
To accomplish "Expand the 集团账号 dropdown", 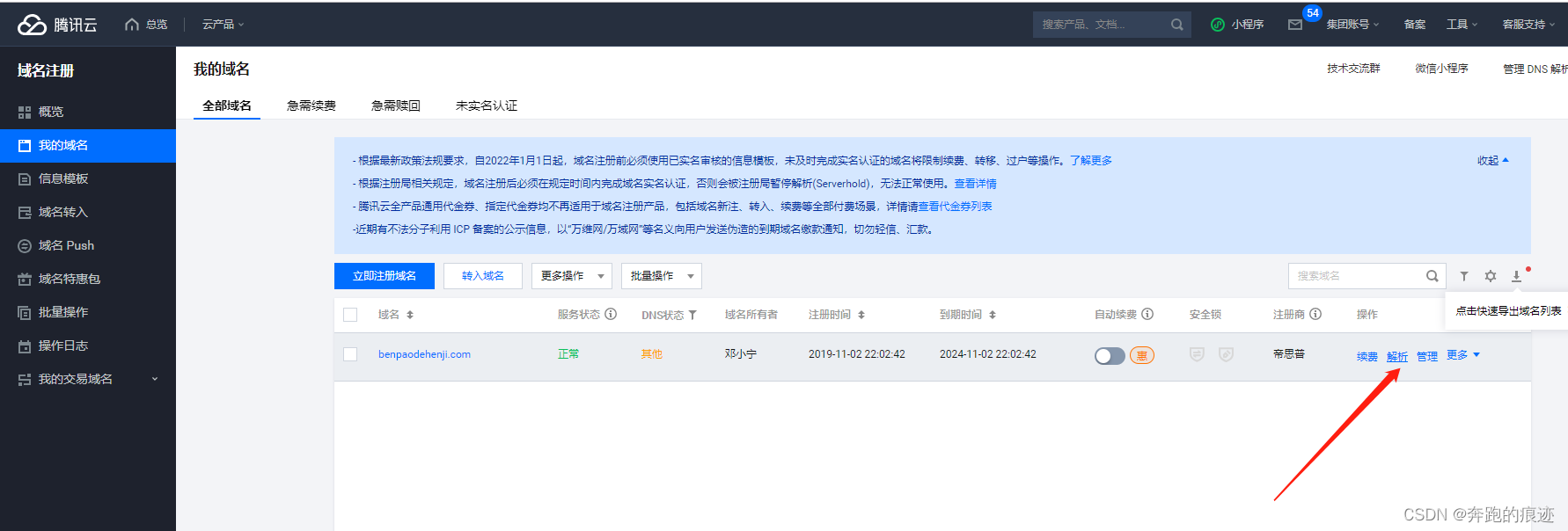I will (1353, 25).
